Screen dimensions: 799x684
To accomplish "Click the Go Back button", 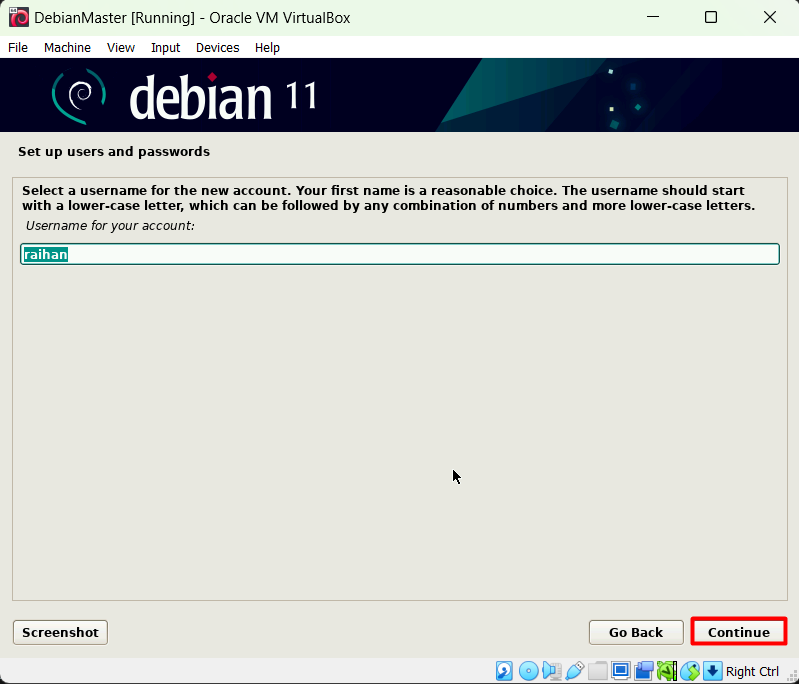I will point(636,632).
